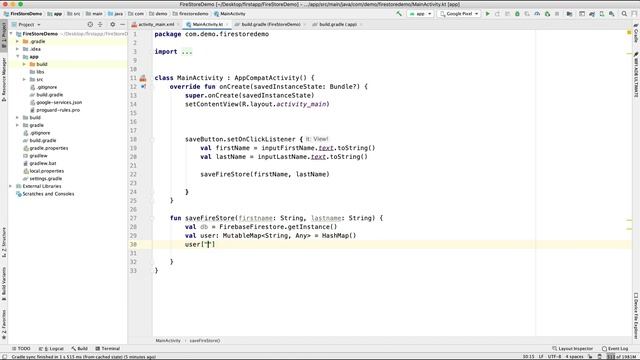
Task: Expand the app build folder
Action: 24,64
